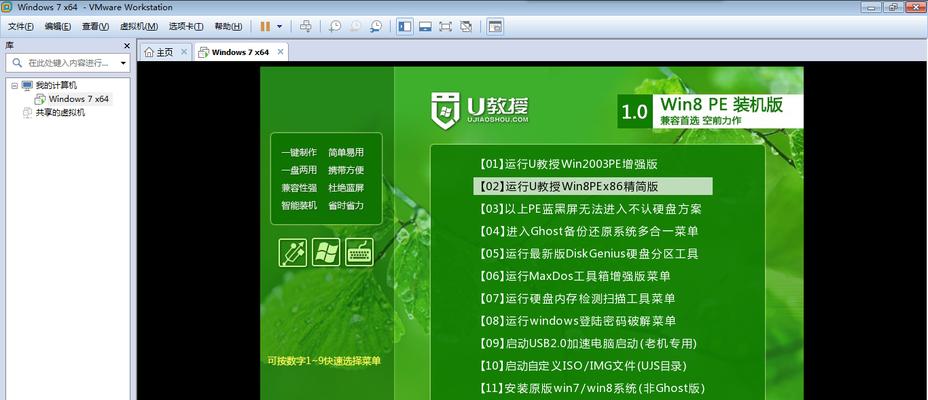Image resolution: width=928 pixels, height=400 pixels.
Task: Select Windows 7 x64 in library tree
Action: [x=79, y=99]
